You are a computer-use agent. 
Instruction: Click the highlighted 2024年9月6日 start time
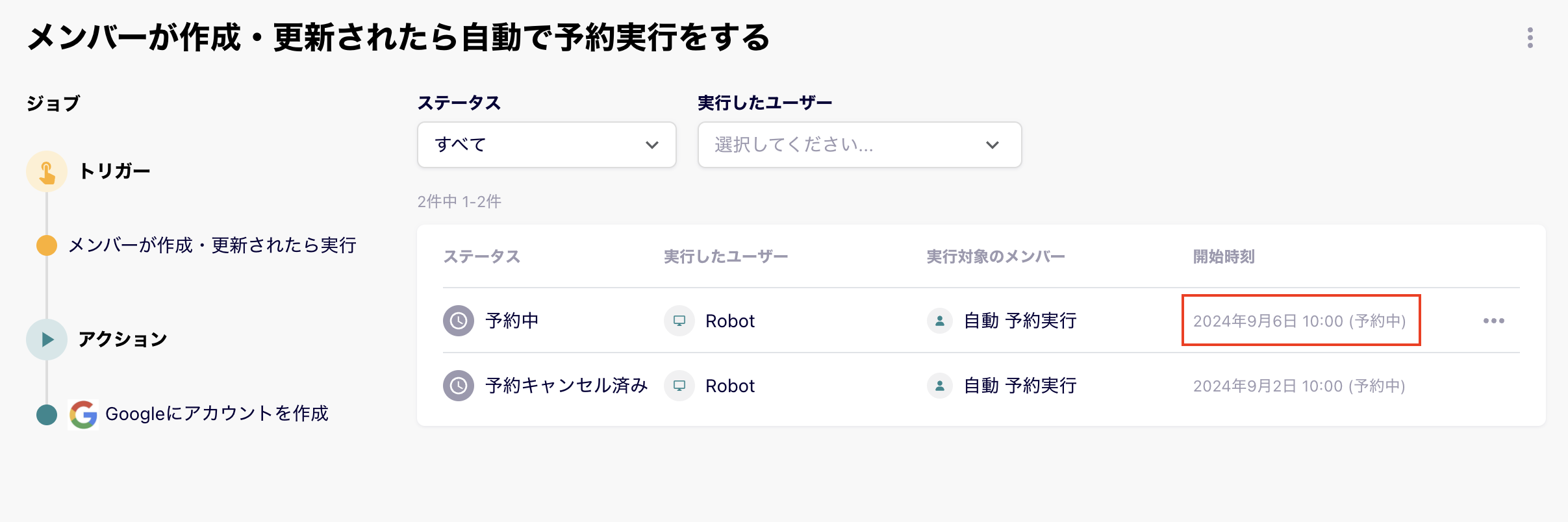(x=1300, y=320)
